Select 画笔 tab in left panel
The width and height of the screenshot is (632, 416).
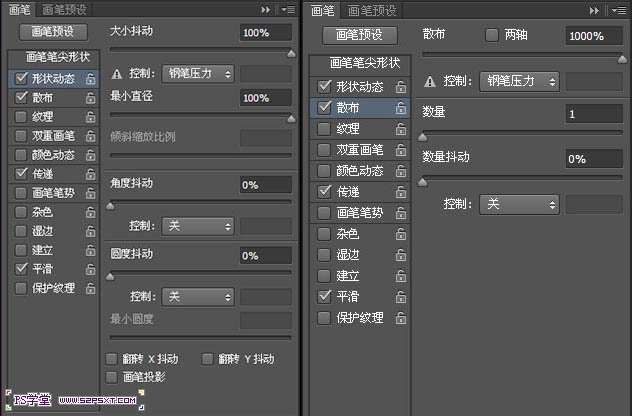point(19,9)
